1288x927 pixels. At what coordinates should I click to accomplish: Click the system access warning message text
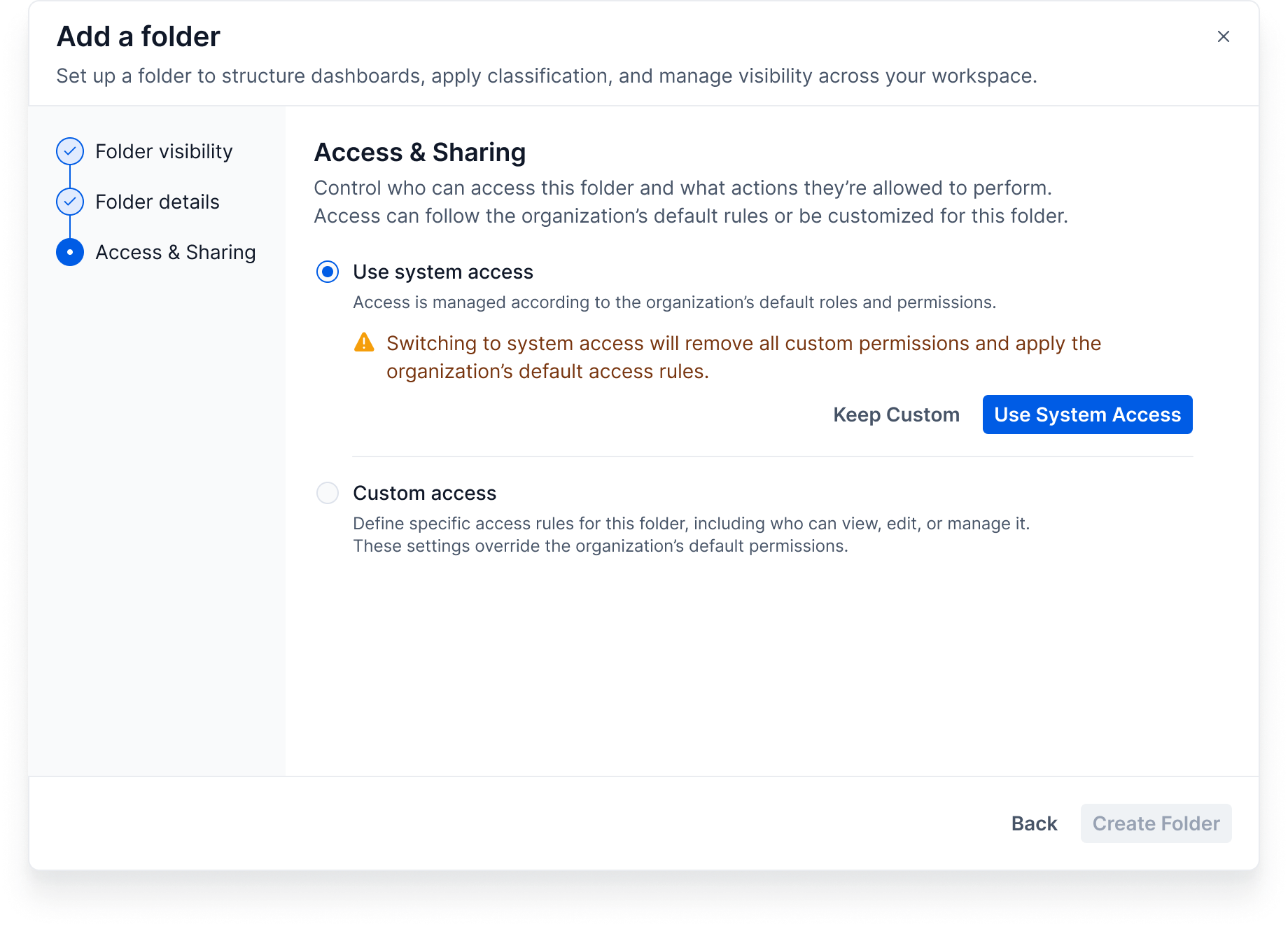point(743,357)
